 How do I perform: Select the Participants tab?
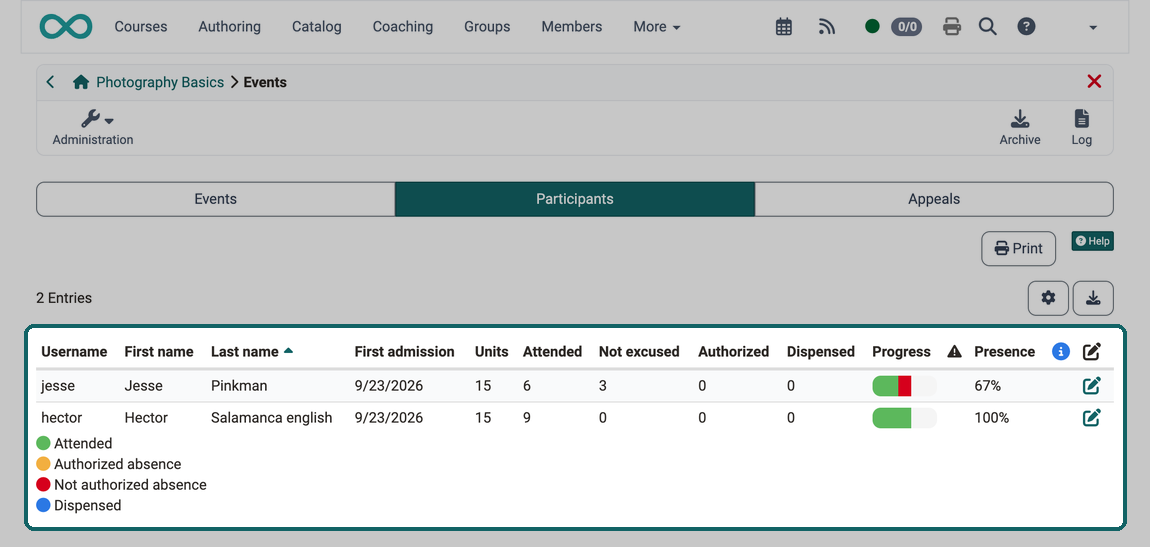575,199
